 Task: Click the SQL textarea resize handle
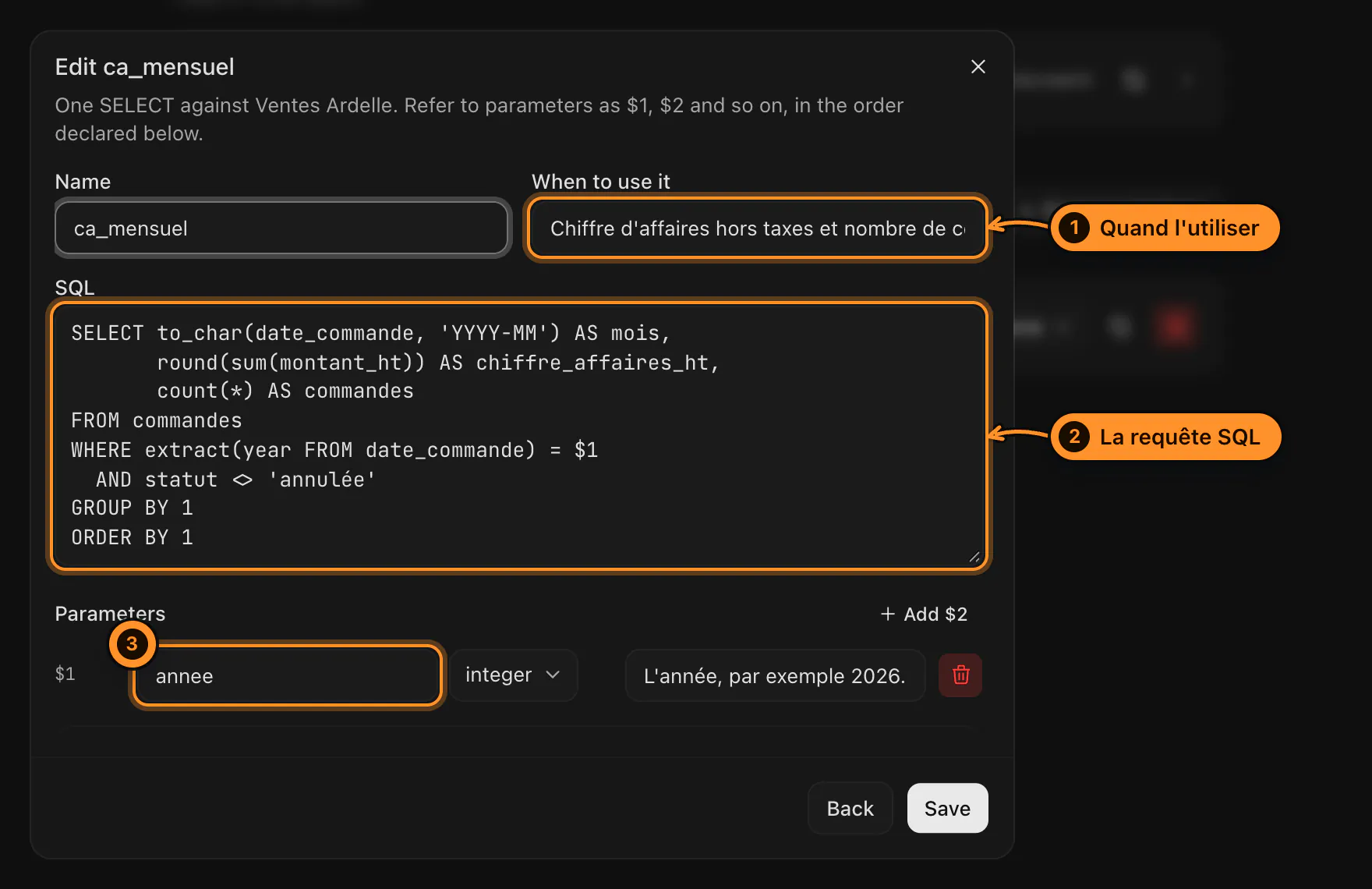pos(974,557)
